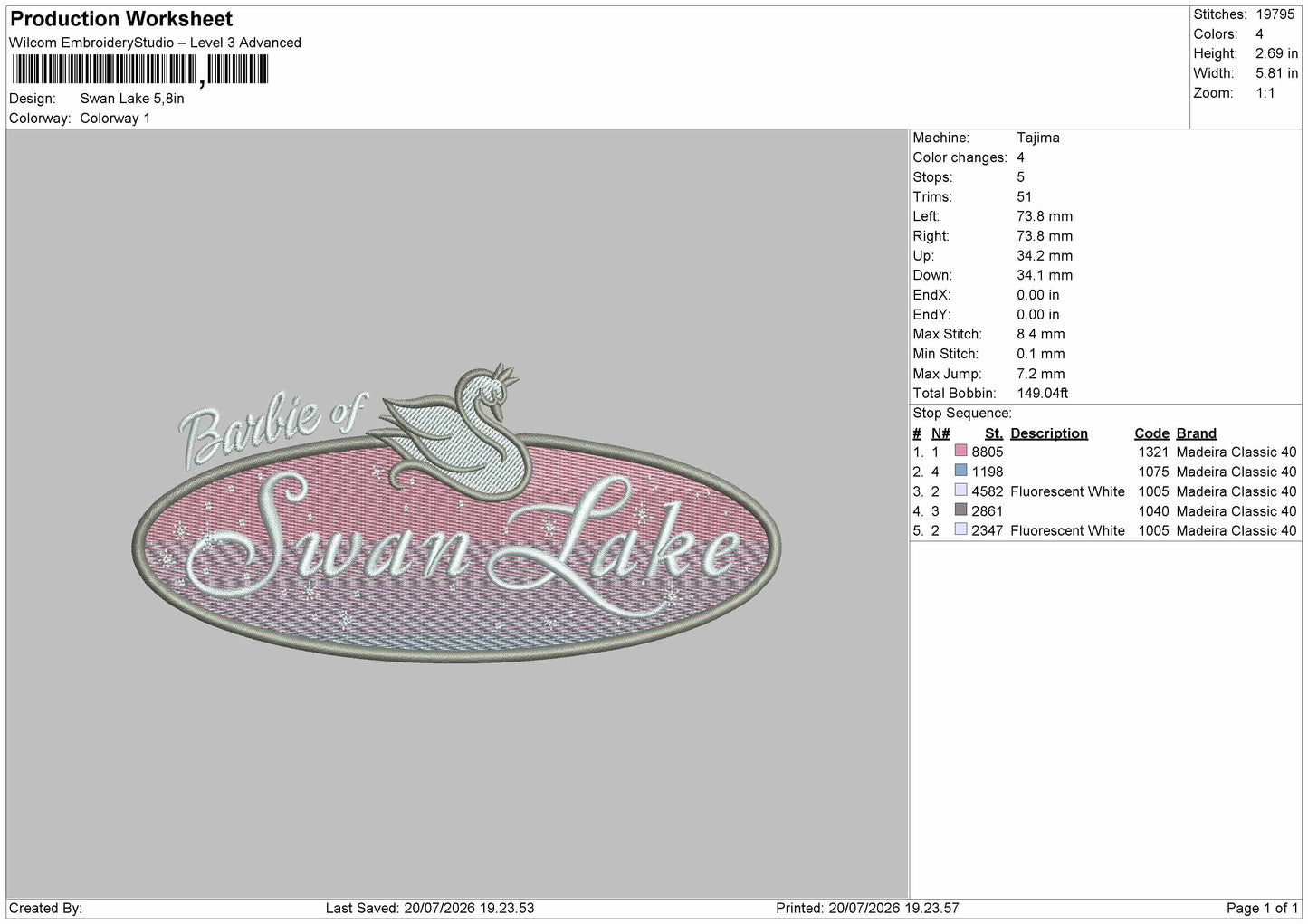The width and height of the screenshot is (1308, 924).
Task: Click the 4582 Fluorescent White swatch
Action: point(961,491)
